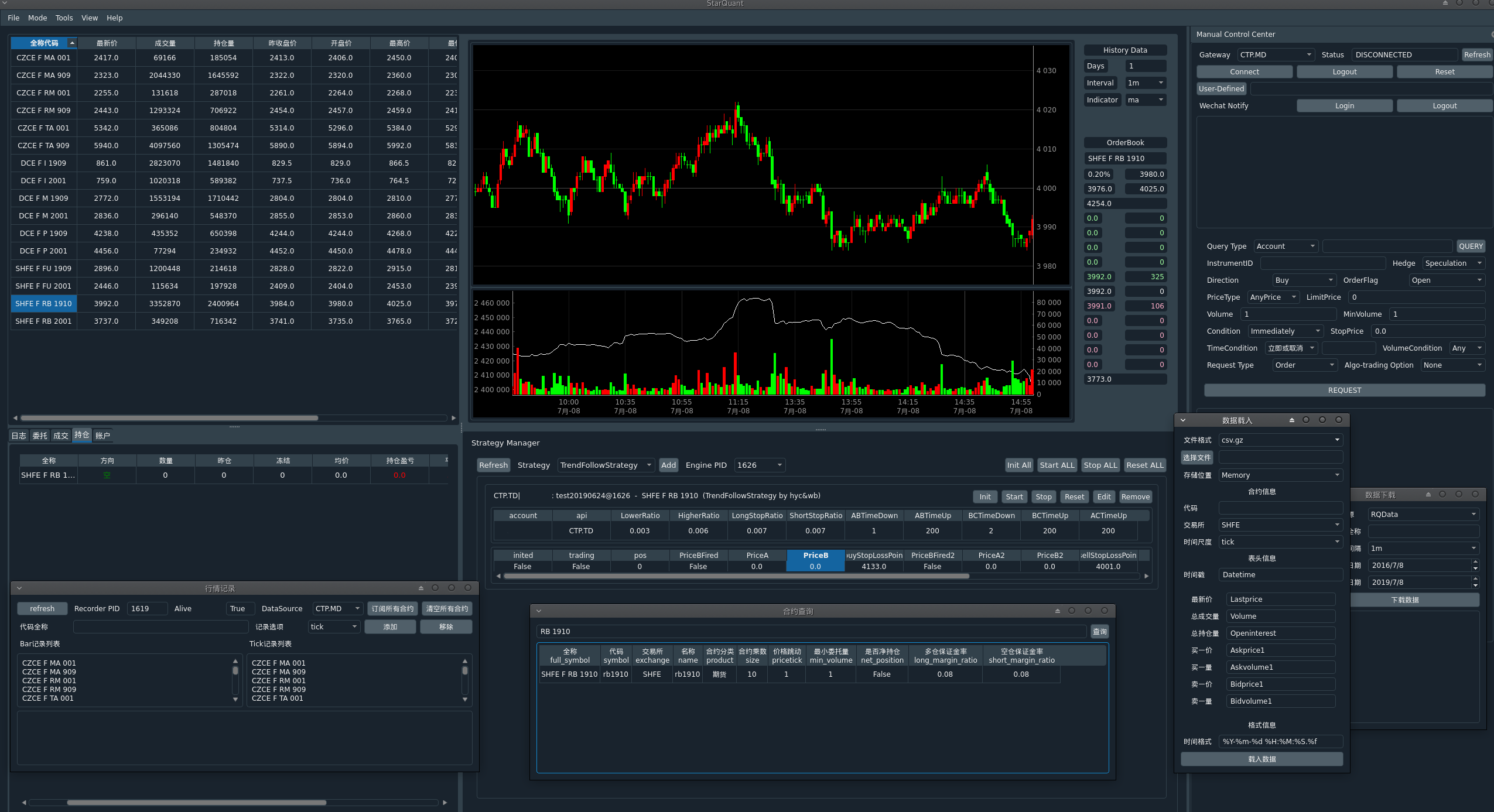The image size is (1494, 812).
Task: Open the 文件格式 dropdown showing csv.gz
Action: coord(1280,440)
